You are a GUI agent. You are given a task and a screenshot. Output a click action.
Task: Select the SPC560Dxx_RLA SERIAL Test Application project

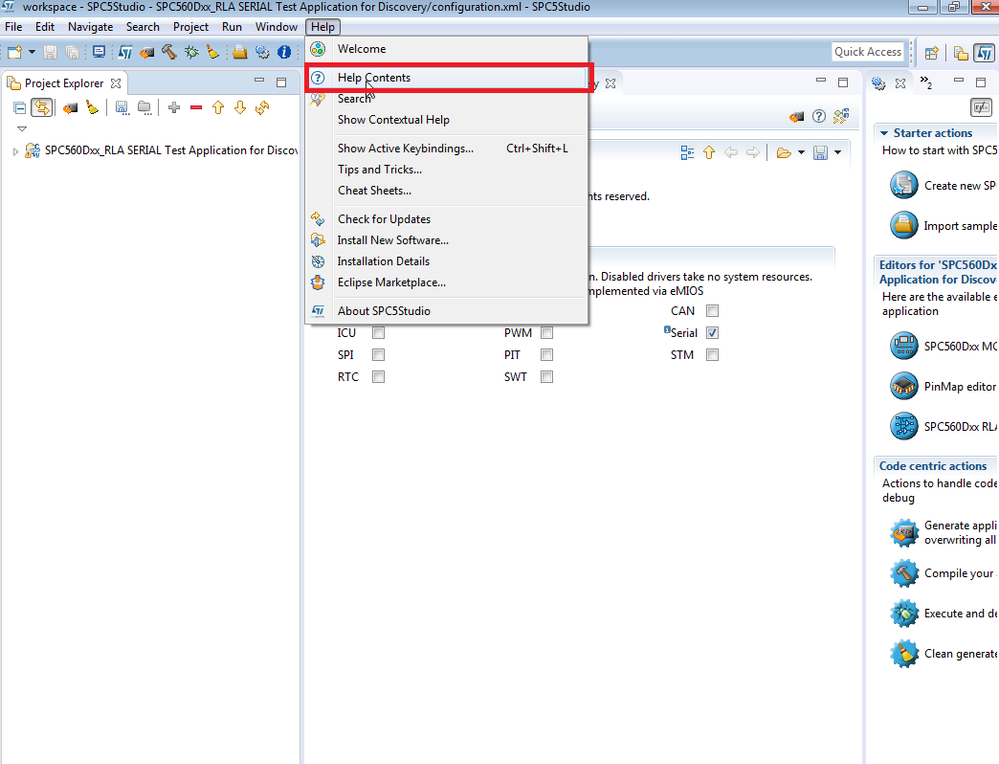tap(171, 150)
